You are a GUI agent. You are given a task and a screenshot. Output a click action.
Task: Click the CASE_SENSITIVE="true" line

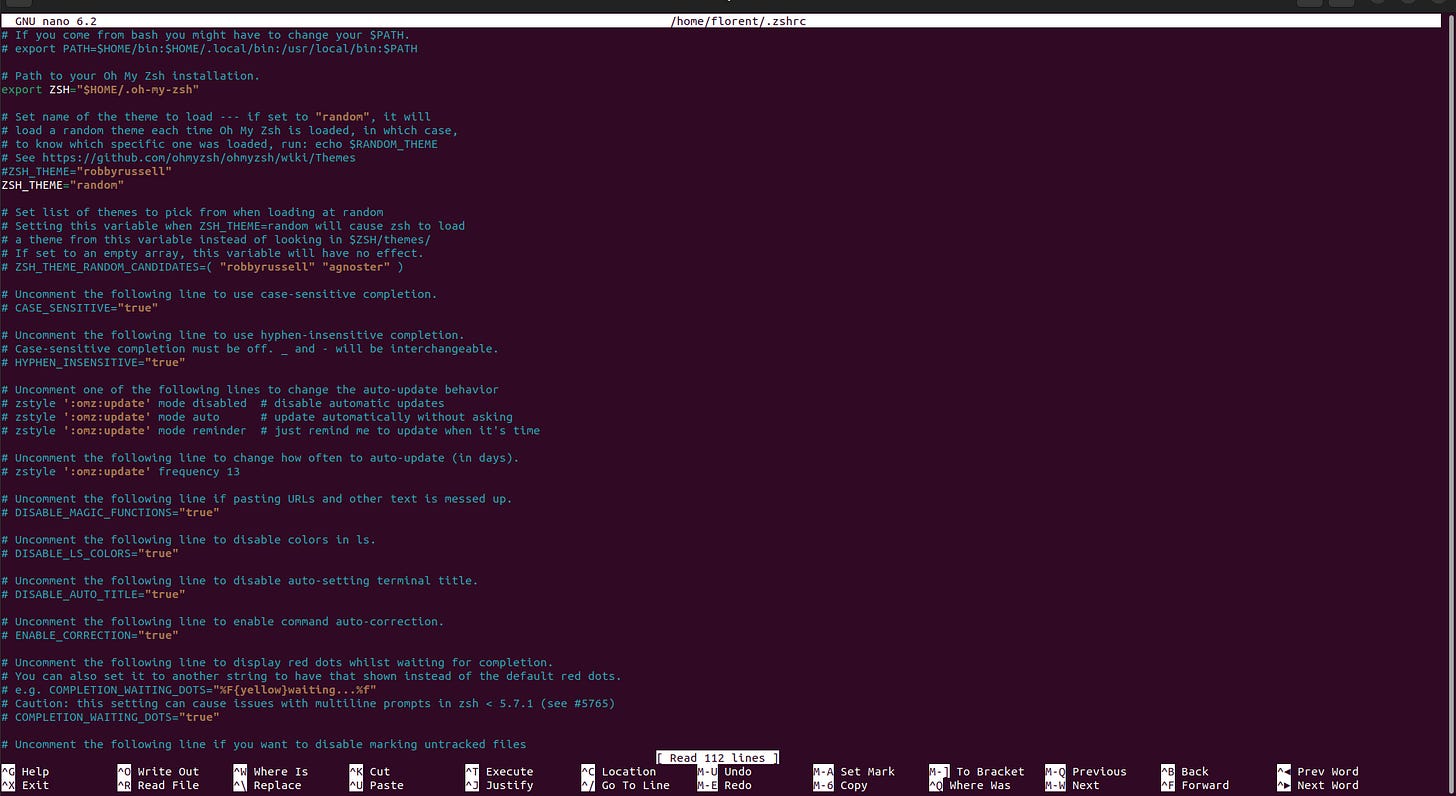80,308
